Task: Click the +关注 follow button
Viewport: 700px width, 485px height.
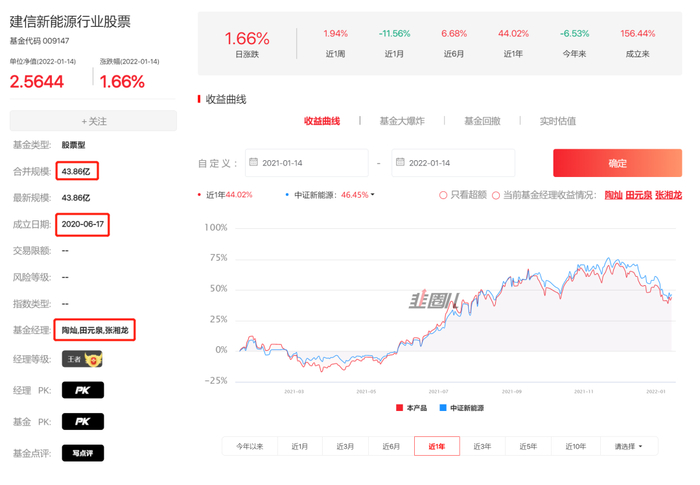Action: point(93,121)
